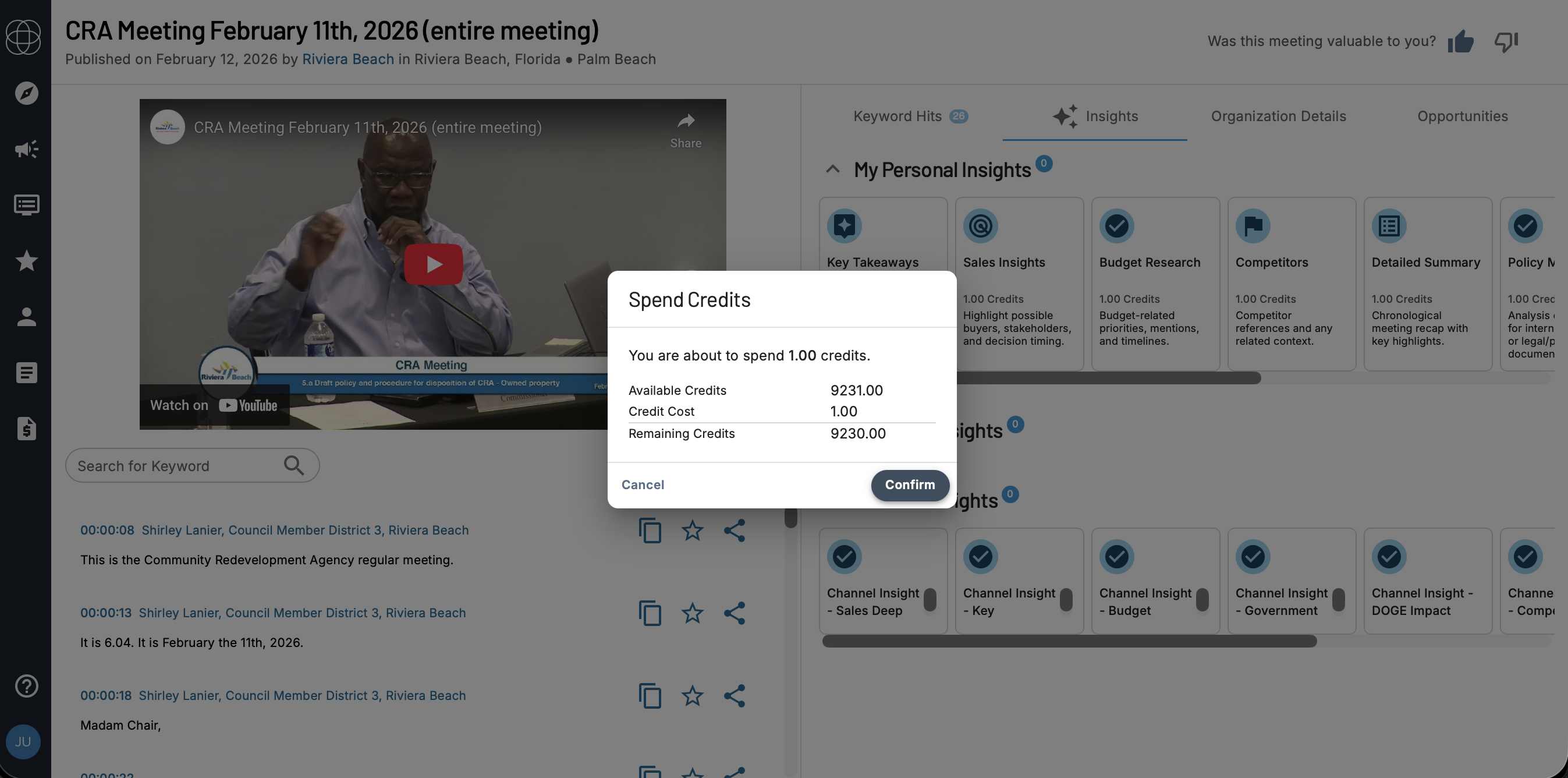Open the megaphone icon in sidebar
The width and height of the screenshot is (1568, 778).
(x=26, y=149)
